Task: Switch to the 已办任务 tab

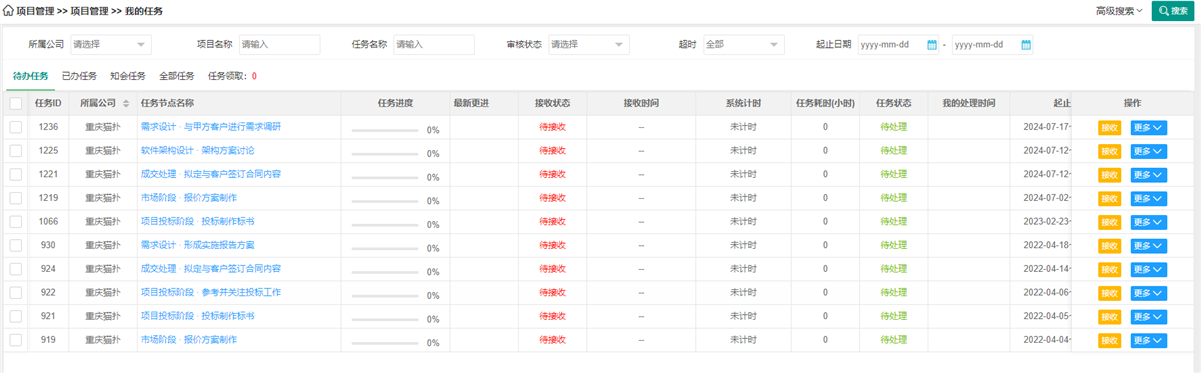Action: pos(79,76)
